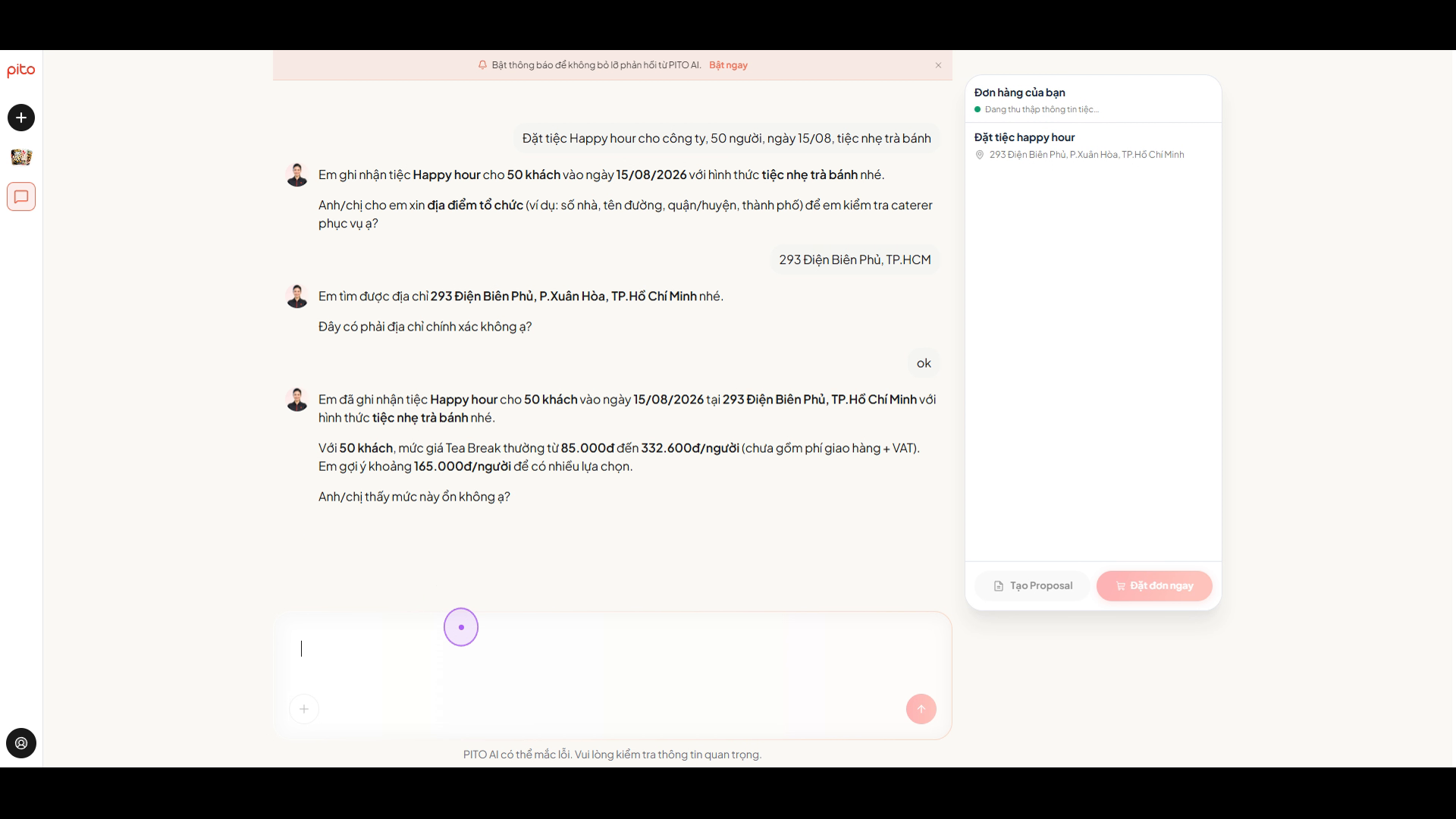
Task: Click the bell icon in the notification banner
Action: (482, 65)
